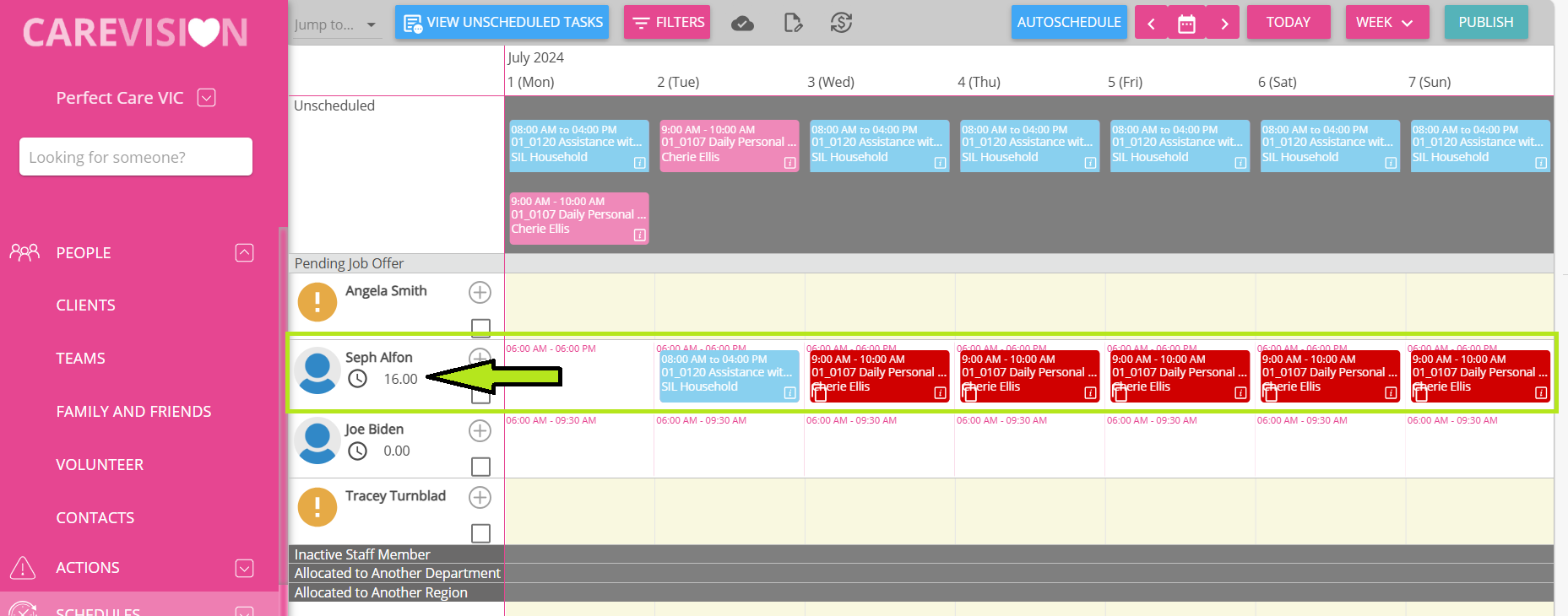Tick checkbox on Seph Alfon Wednesday red shift

pyautogui.click(x=820, y=393)
